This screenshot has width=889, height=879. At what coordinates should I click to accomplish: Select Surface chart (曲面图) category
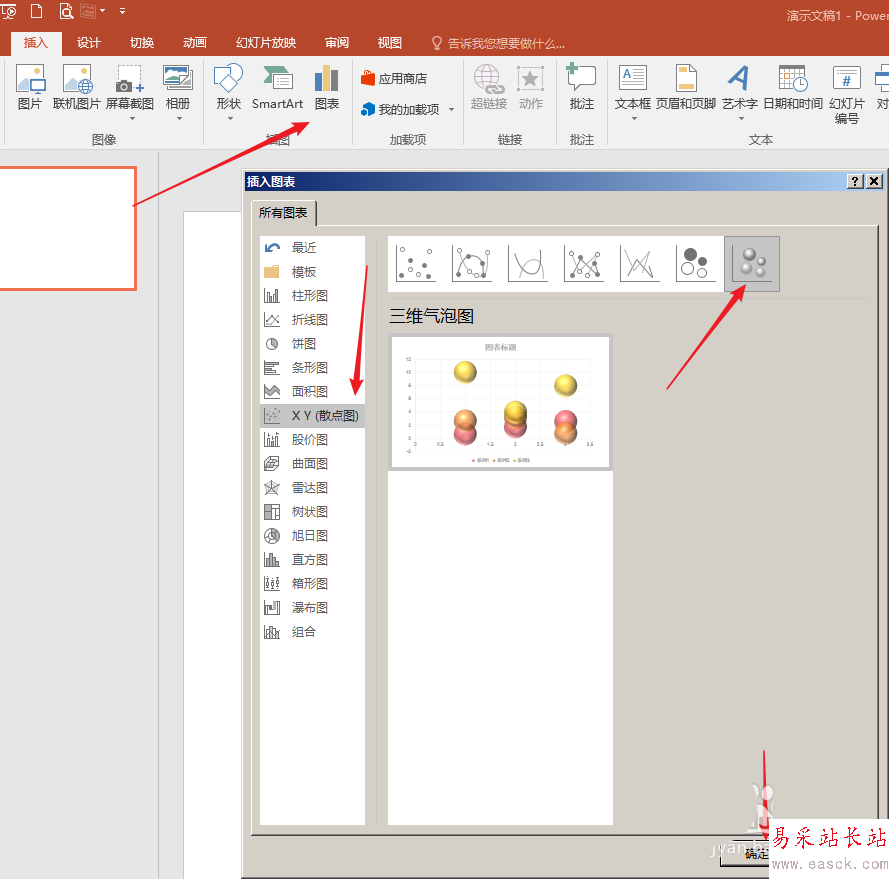click(312, 463)
